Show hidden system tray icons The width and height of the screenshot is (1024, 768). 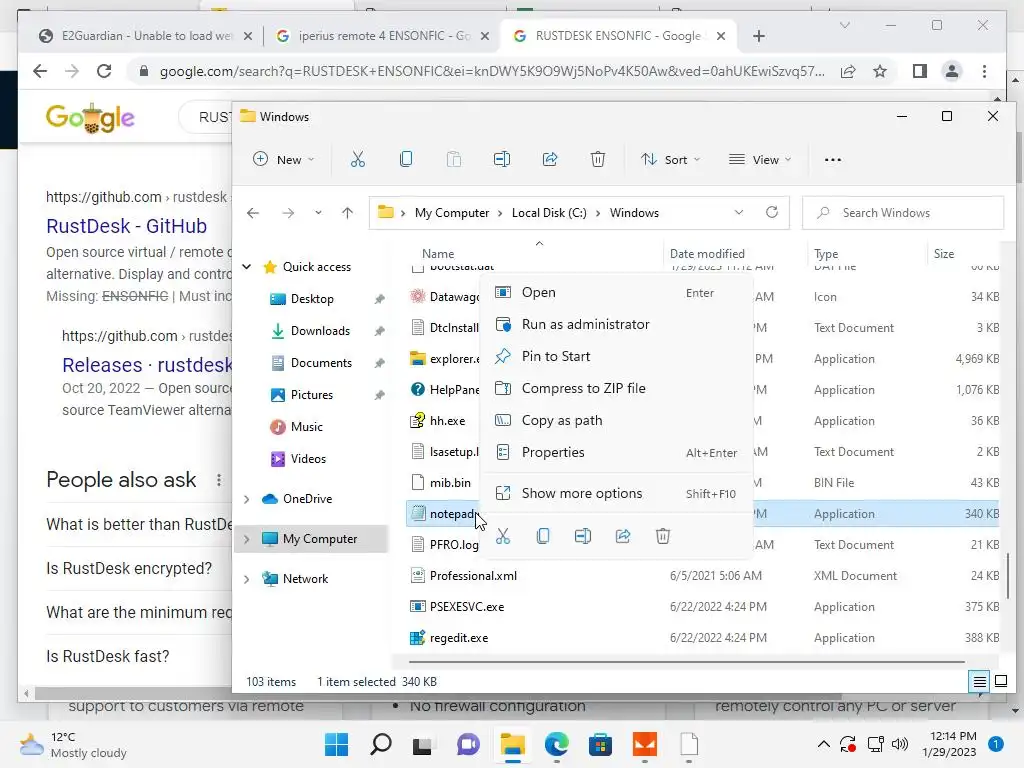pos(824,744)
